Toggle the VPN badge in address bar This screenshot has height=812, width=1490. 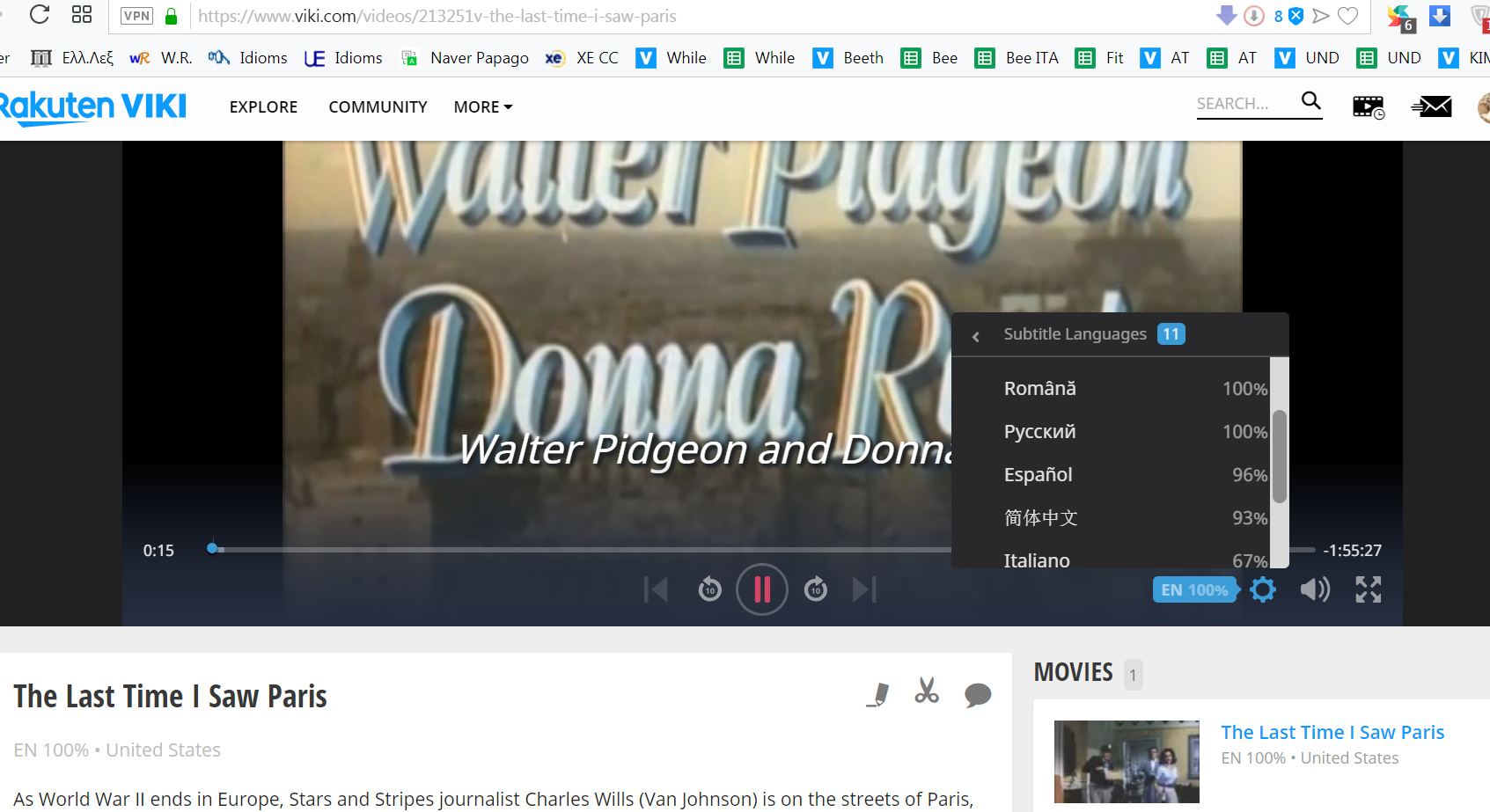tap(136, 16)
